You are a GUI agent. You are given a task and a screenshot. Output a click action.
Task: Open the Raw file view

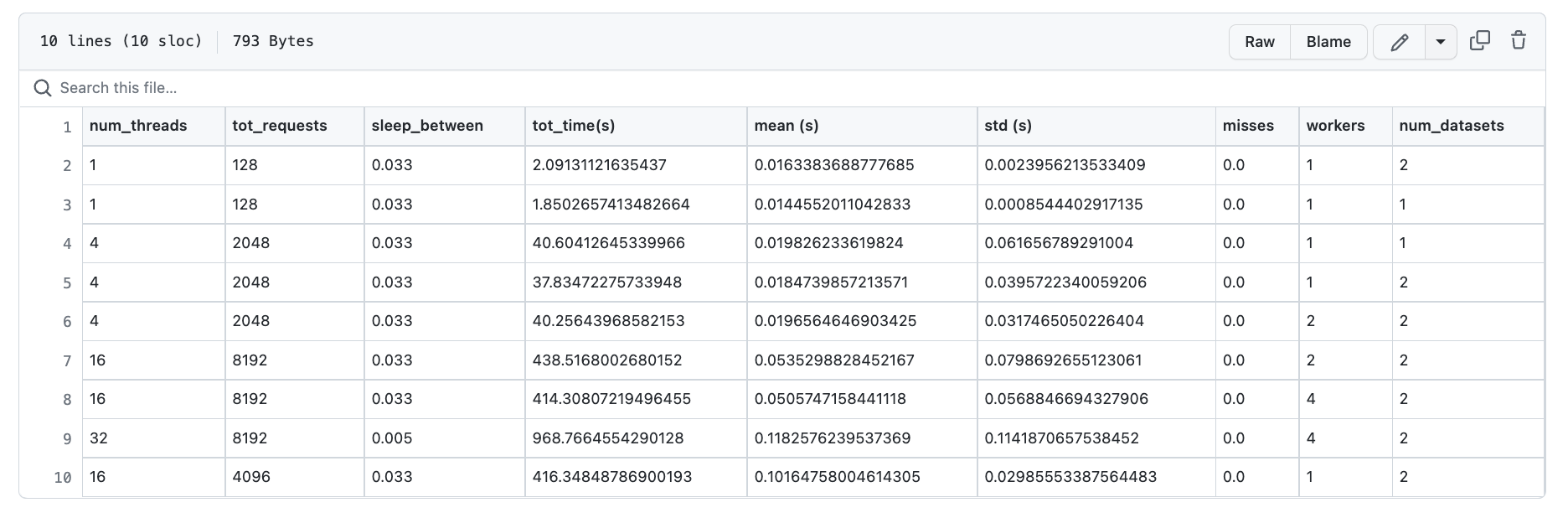pyautogui.click(x=1259, y=42)
